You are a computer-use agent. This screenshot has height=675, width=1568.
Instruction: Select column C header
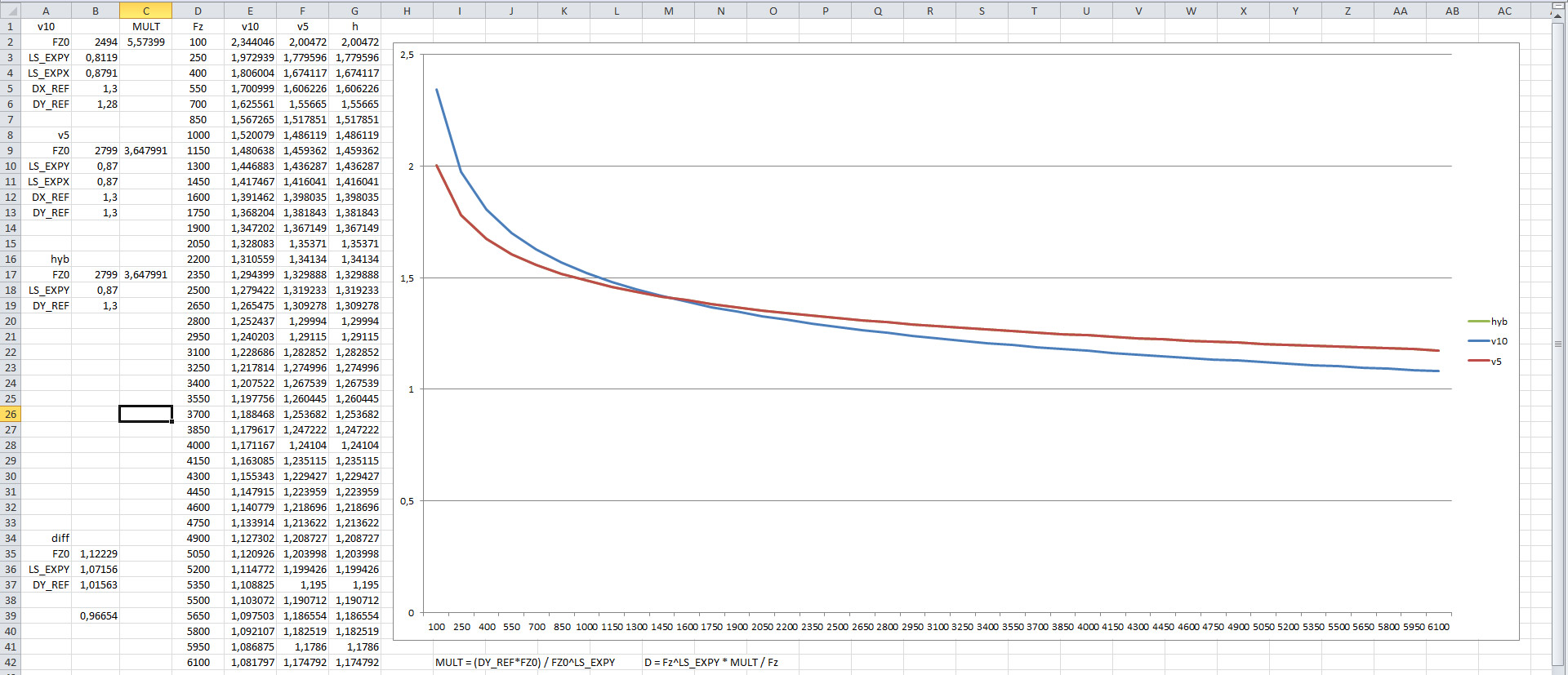coord(145,11)
